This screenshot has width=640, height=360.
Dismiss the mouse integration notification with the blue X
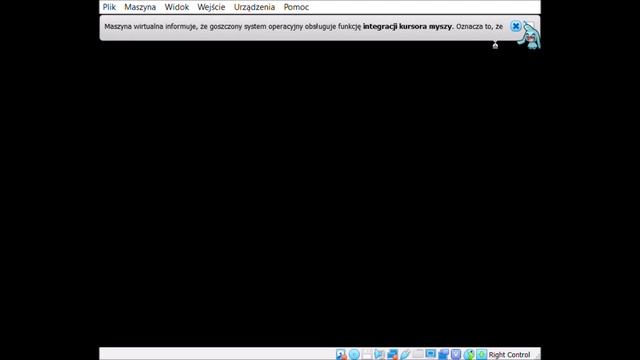click(x=516, y=26)
